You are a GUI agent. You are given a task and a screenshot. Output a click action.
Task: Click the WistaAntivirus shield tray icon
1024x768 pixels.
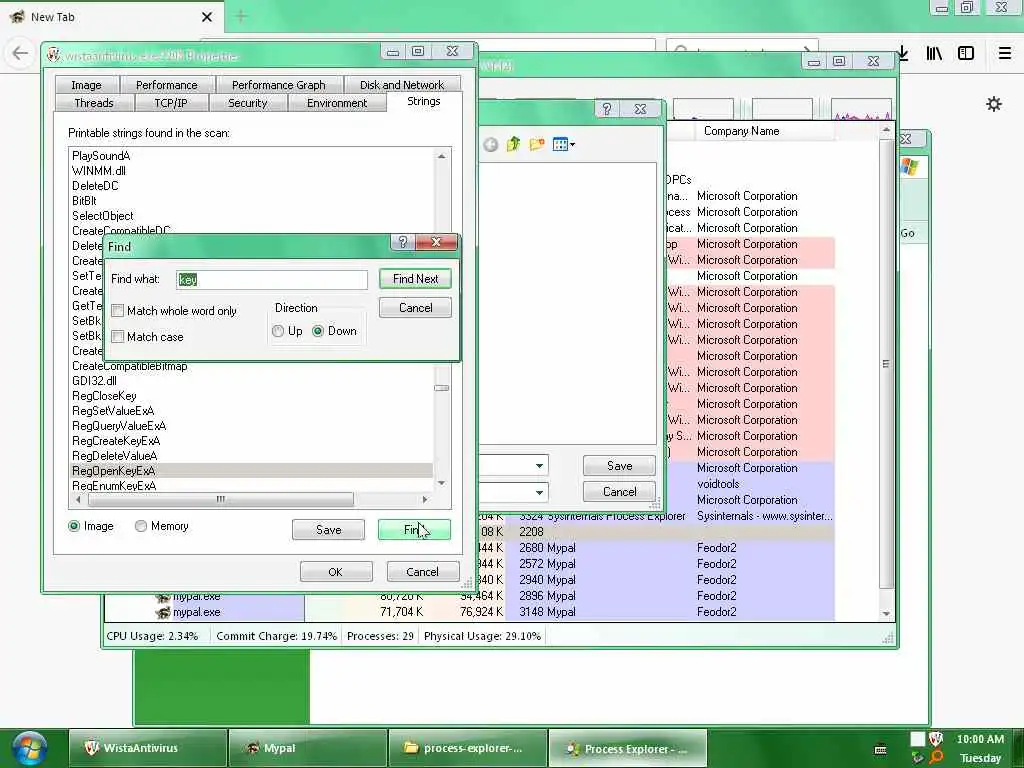(936, 739)
